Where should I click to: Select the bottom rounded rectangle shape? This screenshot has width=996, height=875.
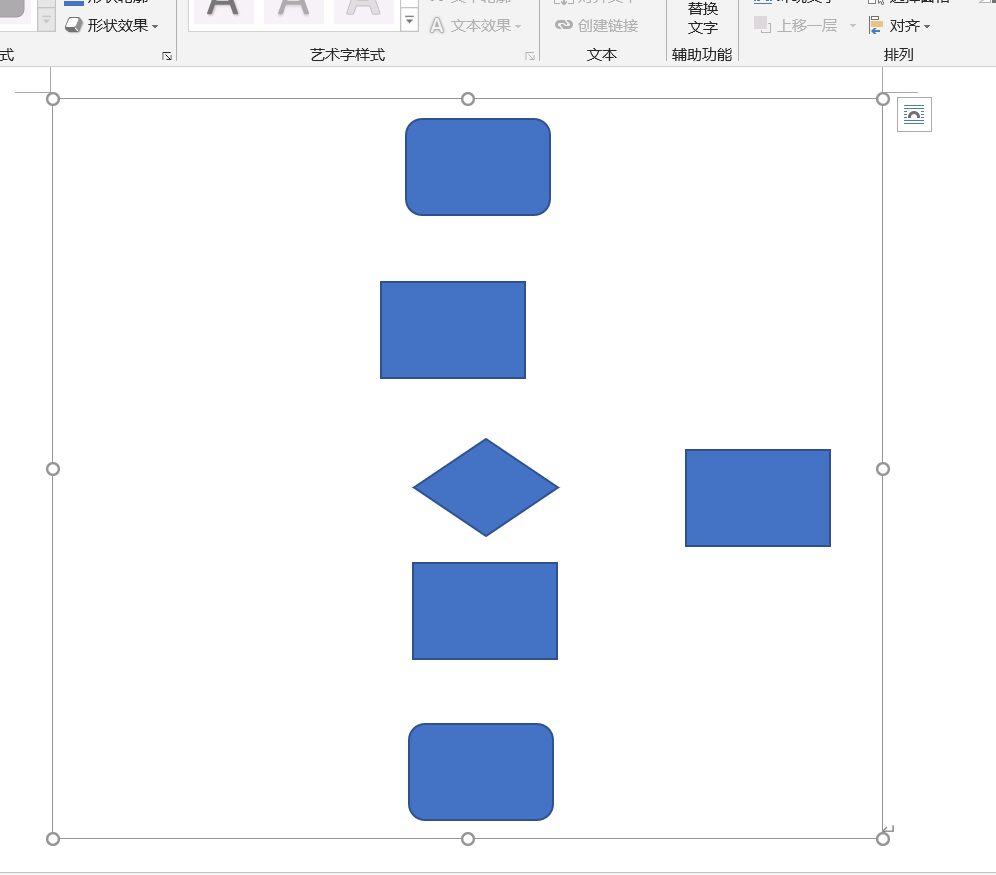coord(481,772)
